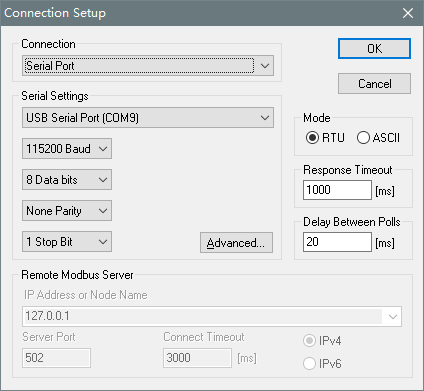The image size is (424, 391).
Task: Confirm settings with the OK button
Action: (x=374, y=49)
